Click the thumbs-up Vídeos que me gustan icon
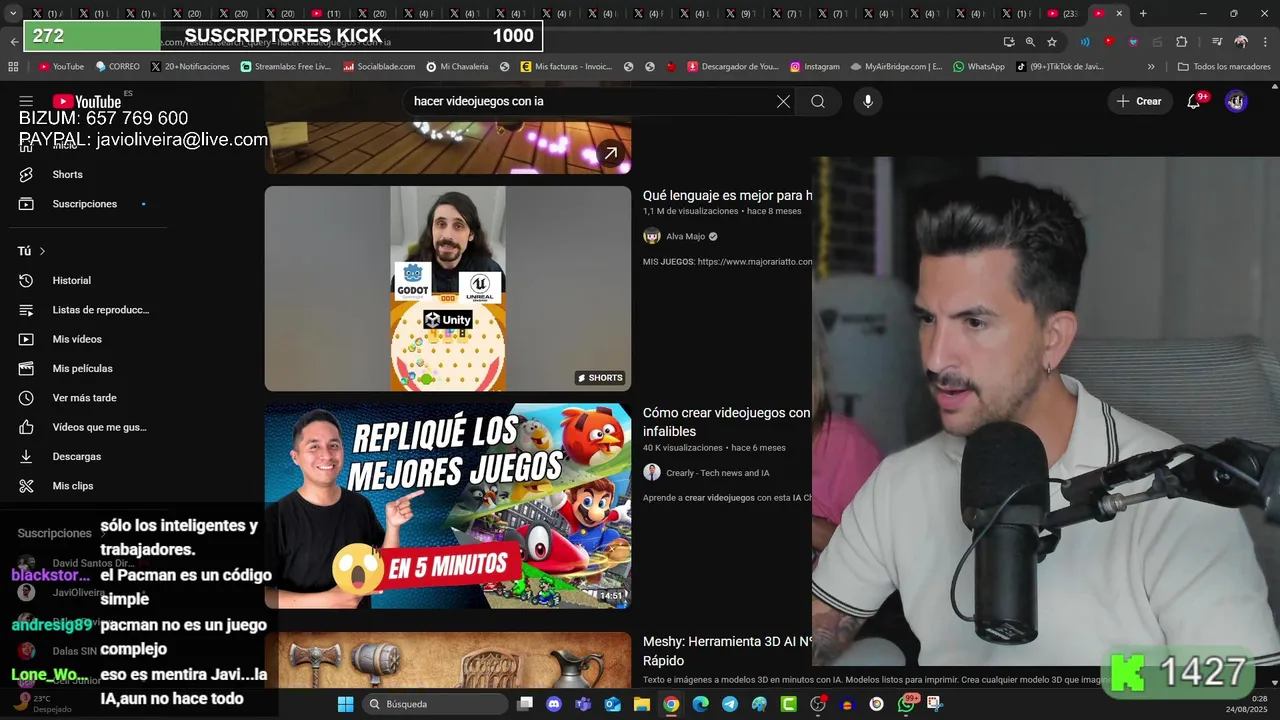Screen dimensions: 1280x720 tap(26, 427)
